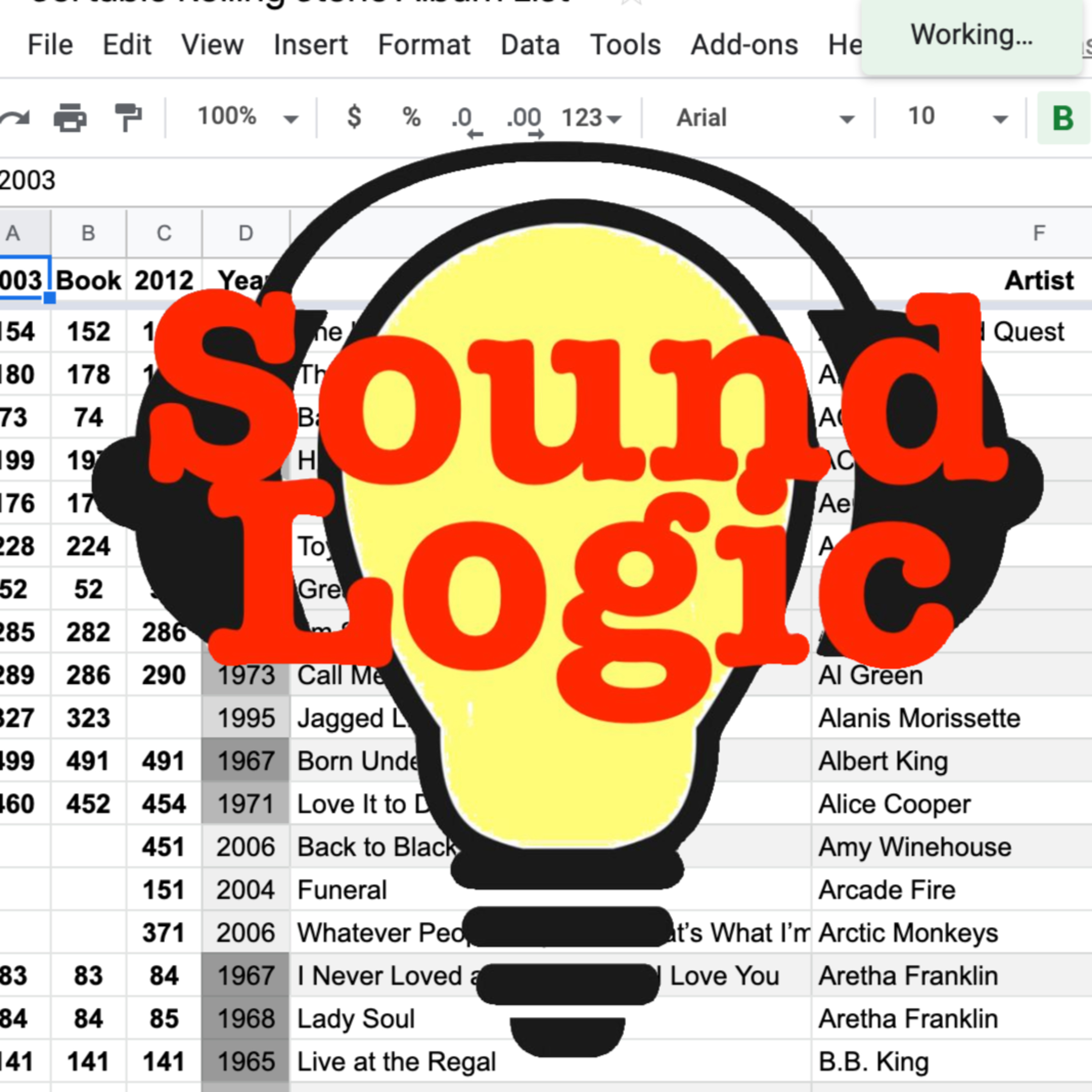The height and width of the screenshot is (1092, 1092).
Task: Open the Format menu
Action: coord(424,45)
